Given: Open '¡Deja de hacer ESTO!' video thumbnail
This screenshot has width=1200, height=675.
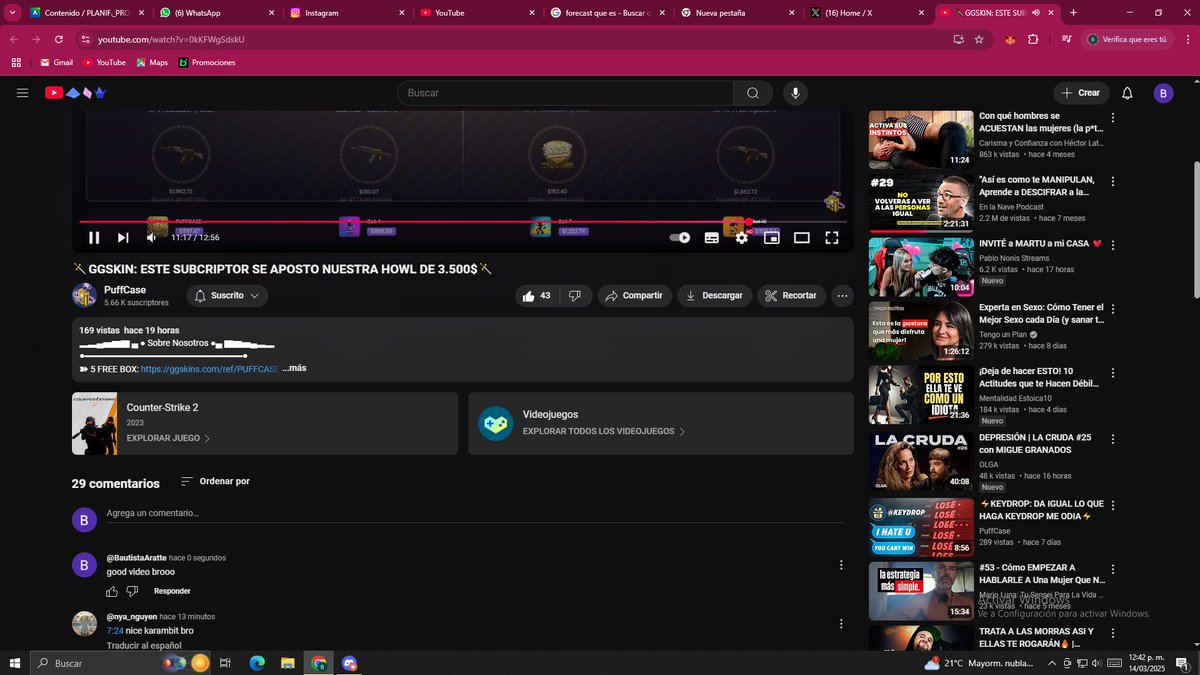Looking at the screenshot, I should point(921,395).
